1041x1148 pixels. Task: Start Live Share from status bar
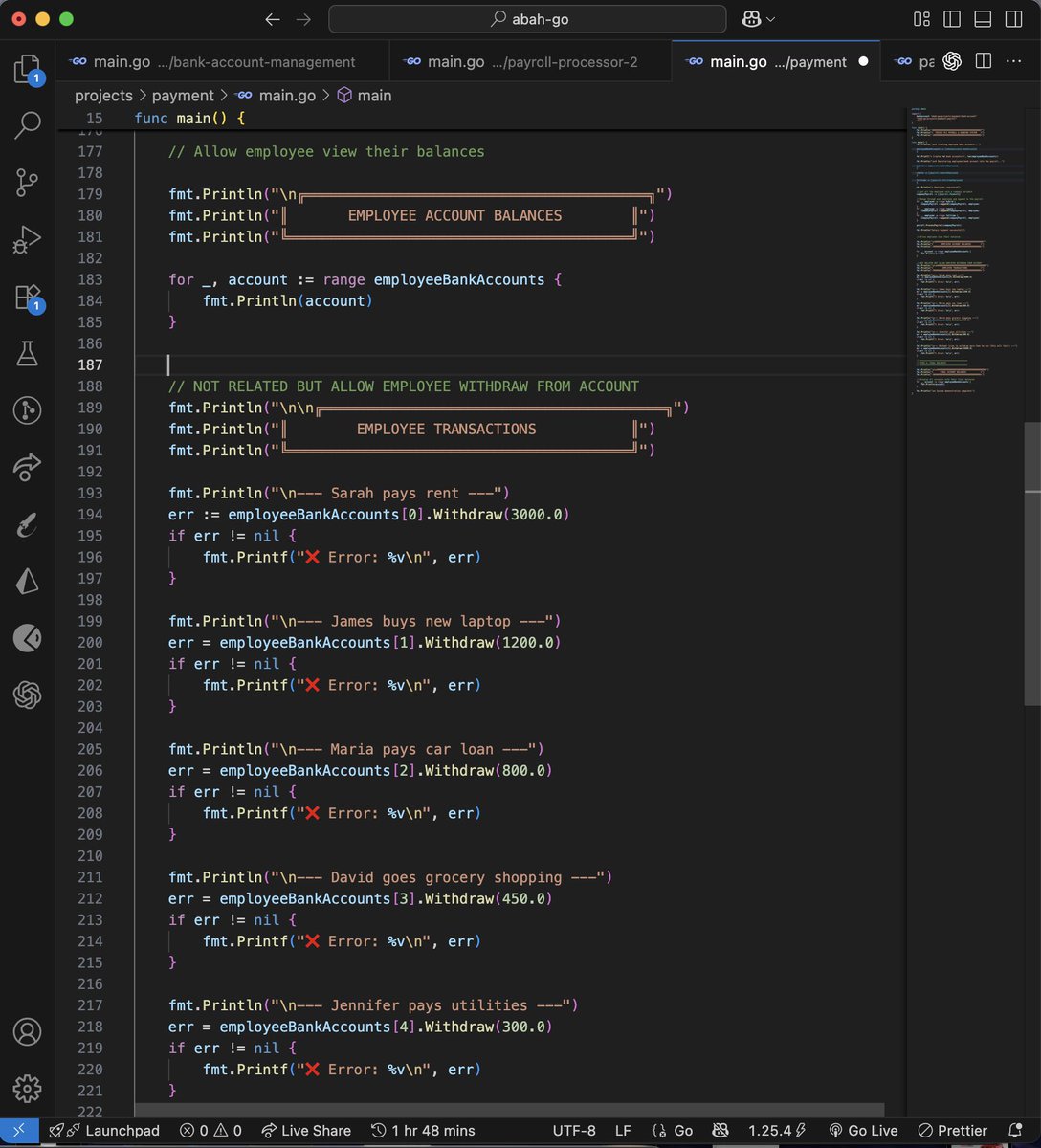pos(305,1131)
